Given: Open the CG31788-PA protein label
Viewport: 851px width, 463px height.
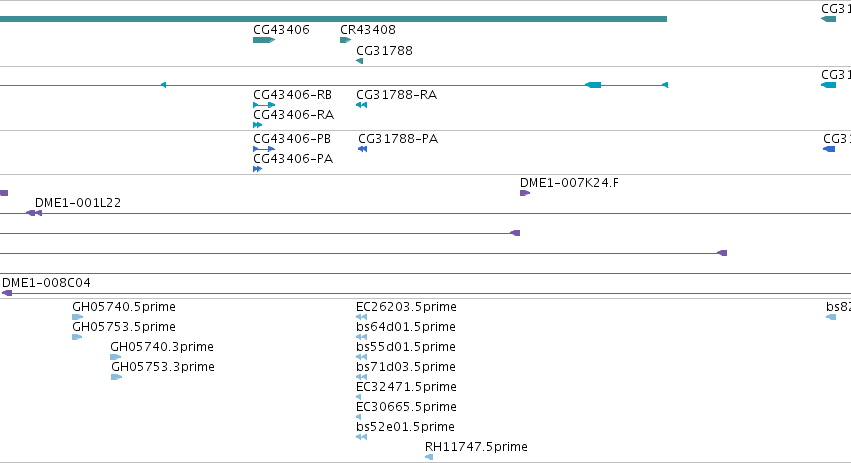Looking at the screenshot, I should [x=398, y=138].
